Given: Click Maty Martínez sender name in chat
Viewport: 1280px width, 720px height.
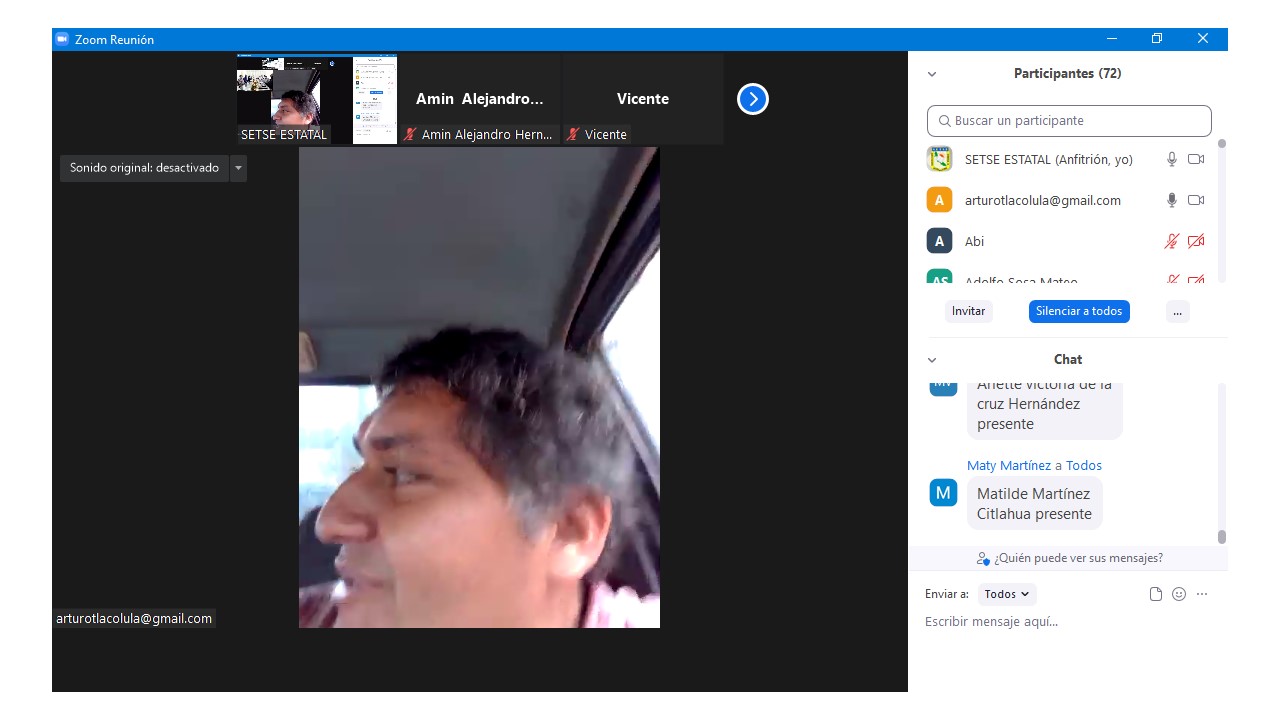Looking at the screenshot, I should (x=1009, y=465).
